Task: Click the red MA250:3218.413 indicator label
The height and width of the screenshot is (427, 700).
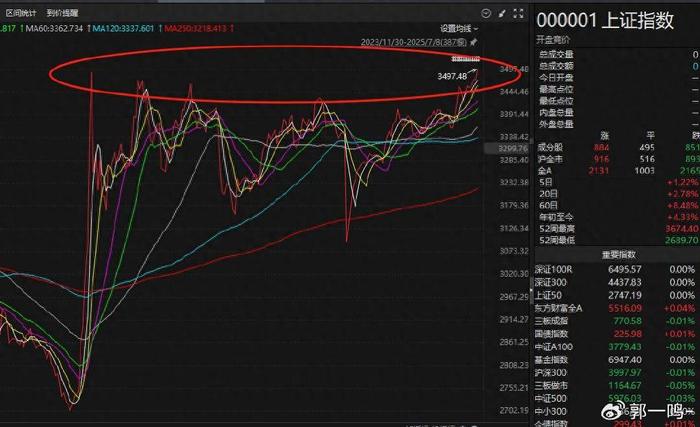Action: coord(196,29)
